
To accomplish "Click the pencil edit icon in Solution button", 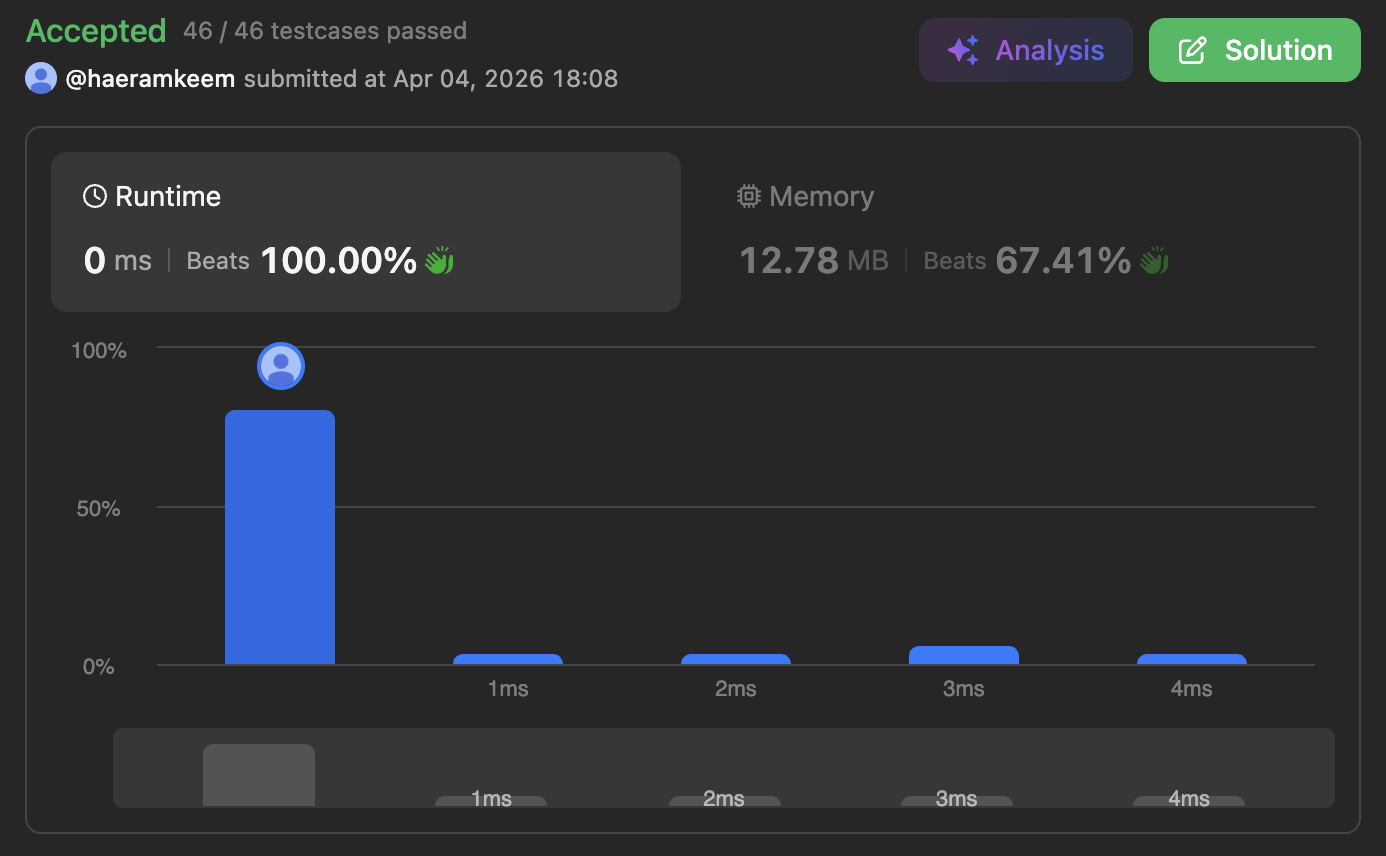I will [1192, 50].
